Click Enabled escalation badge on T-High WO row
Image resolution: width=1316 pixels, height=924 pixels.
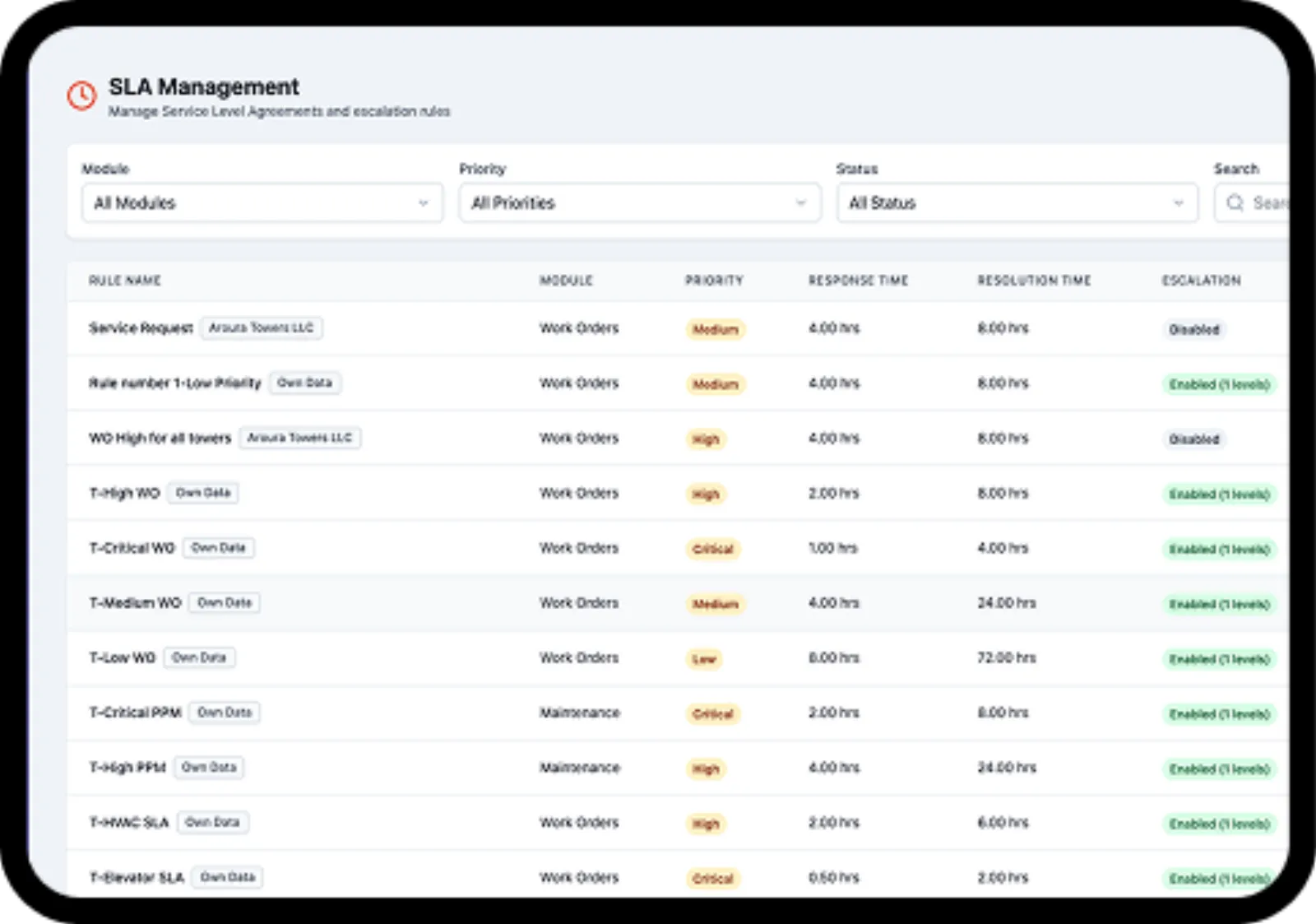tap(1220, 495)
